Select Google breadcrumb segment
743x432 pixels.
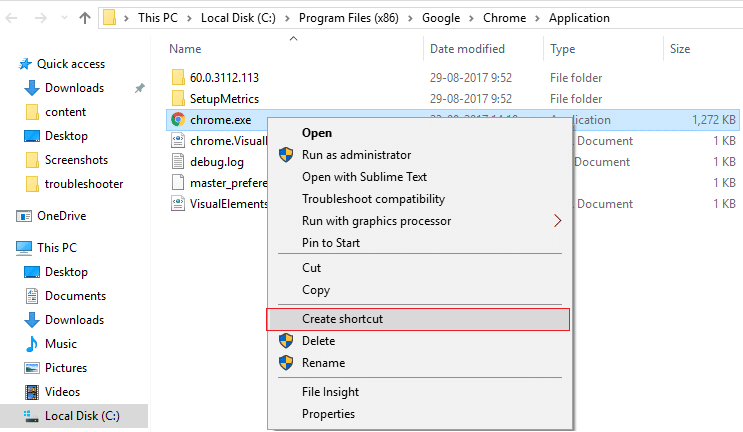(441, 18)
